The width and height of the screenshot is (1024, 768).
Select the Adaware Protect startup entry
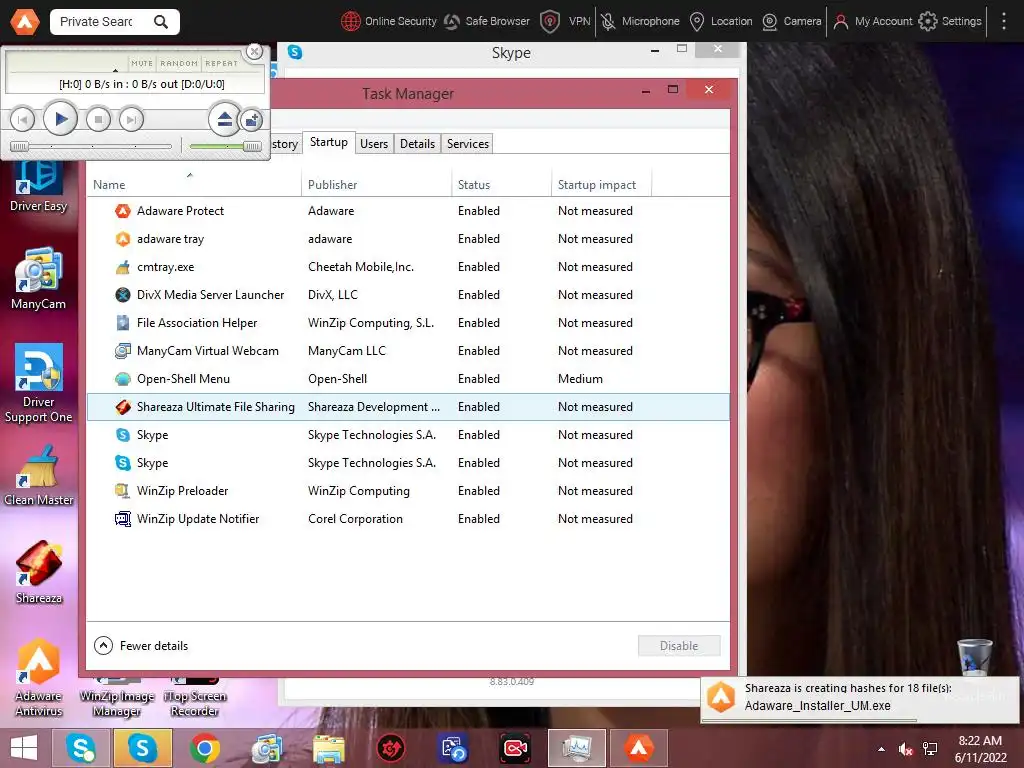click(408, 211)
